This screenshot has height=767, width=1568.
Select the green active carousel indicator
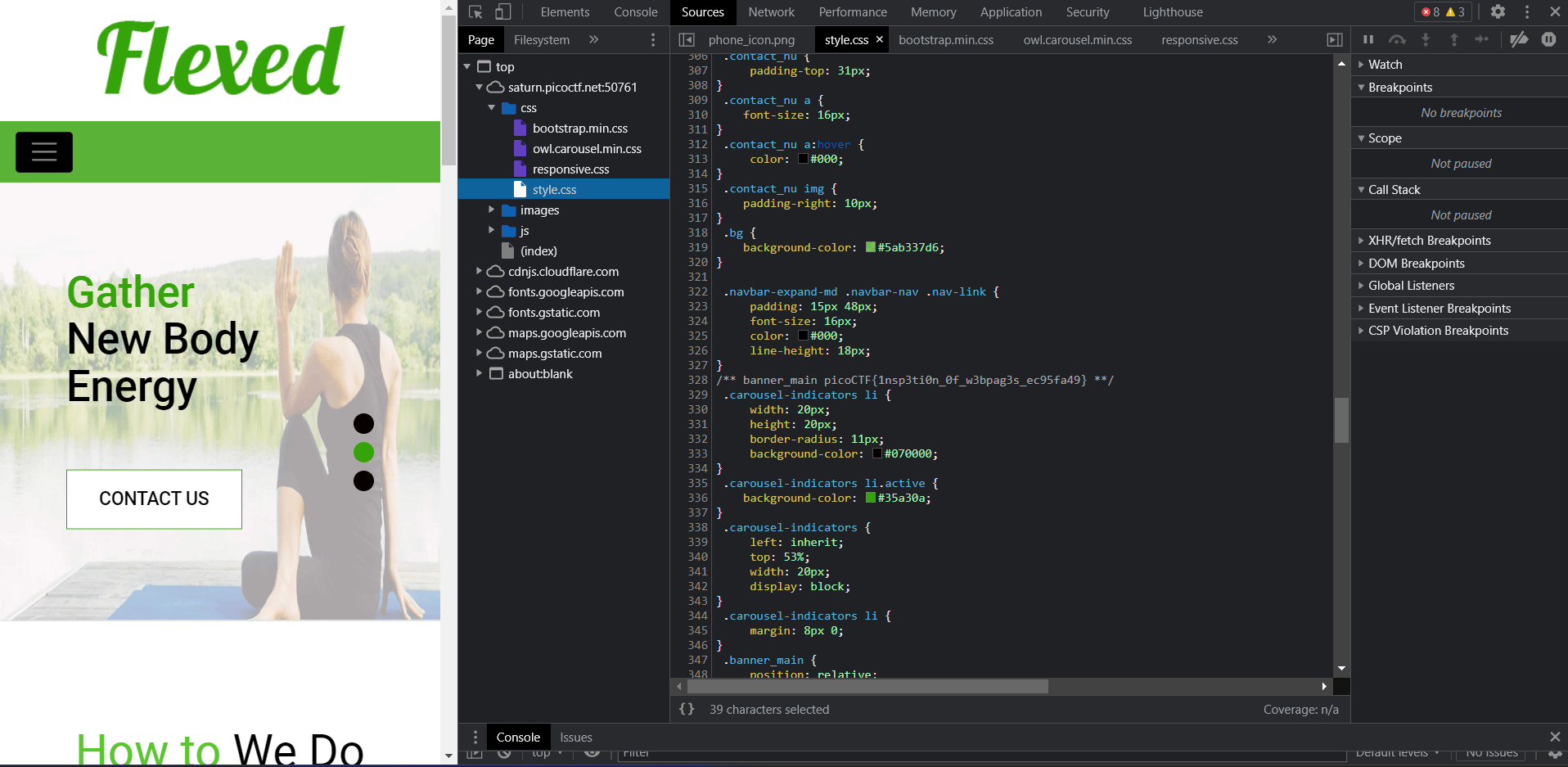pos(363,452)
